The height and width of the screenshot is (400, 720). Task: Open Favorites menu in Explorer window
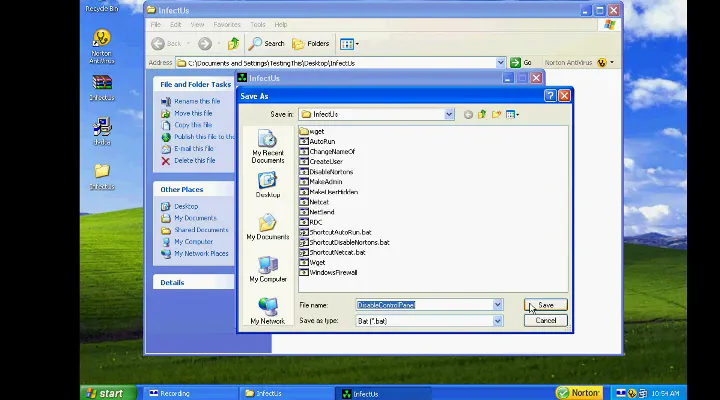[x=227, y=25]
